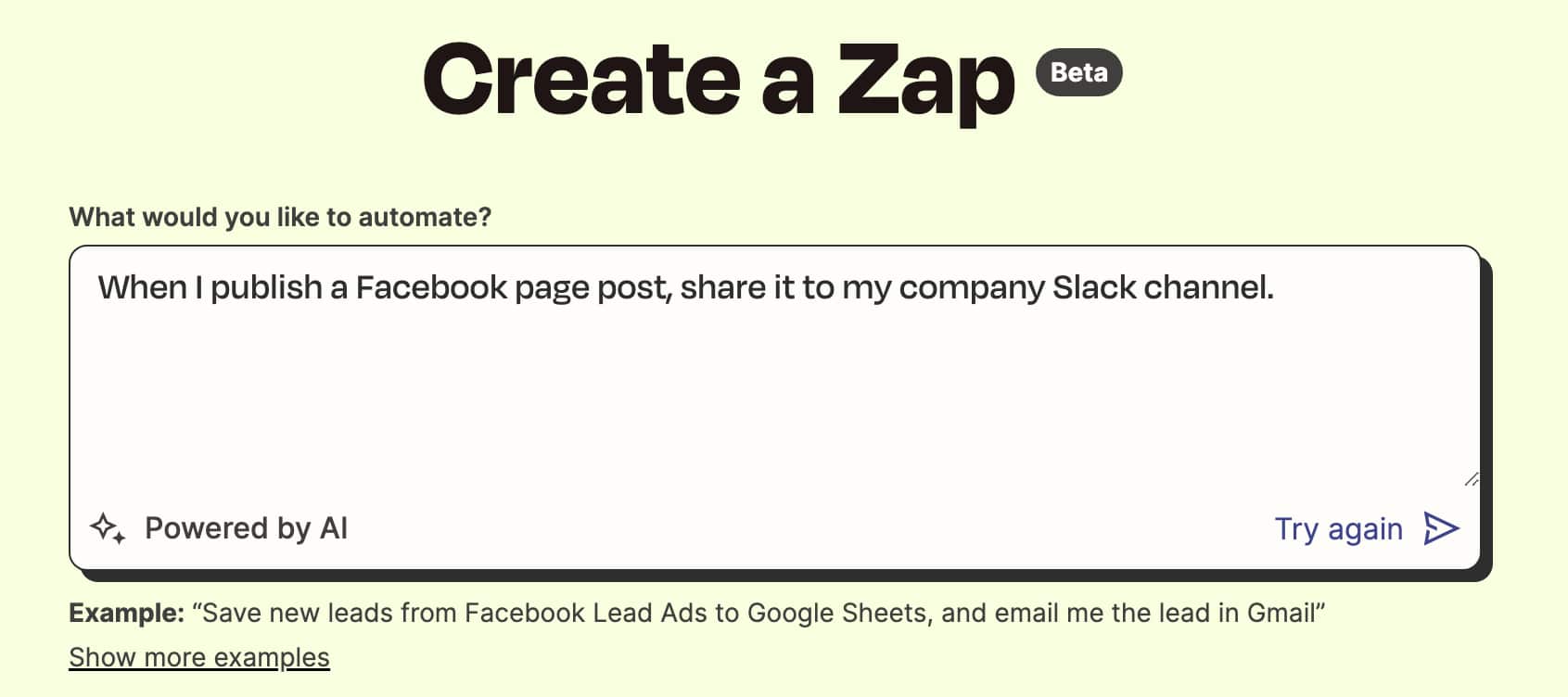Click the empty area below the prompt text
The image size is (1568, 697).
[x=774, y=408]
